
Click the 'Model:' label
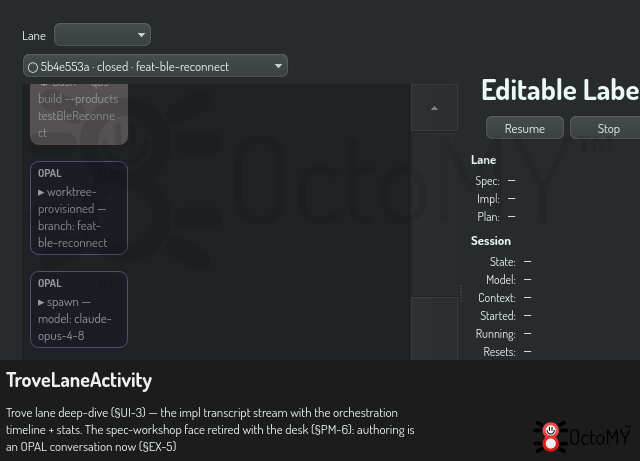(x=501, y=280)
